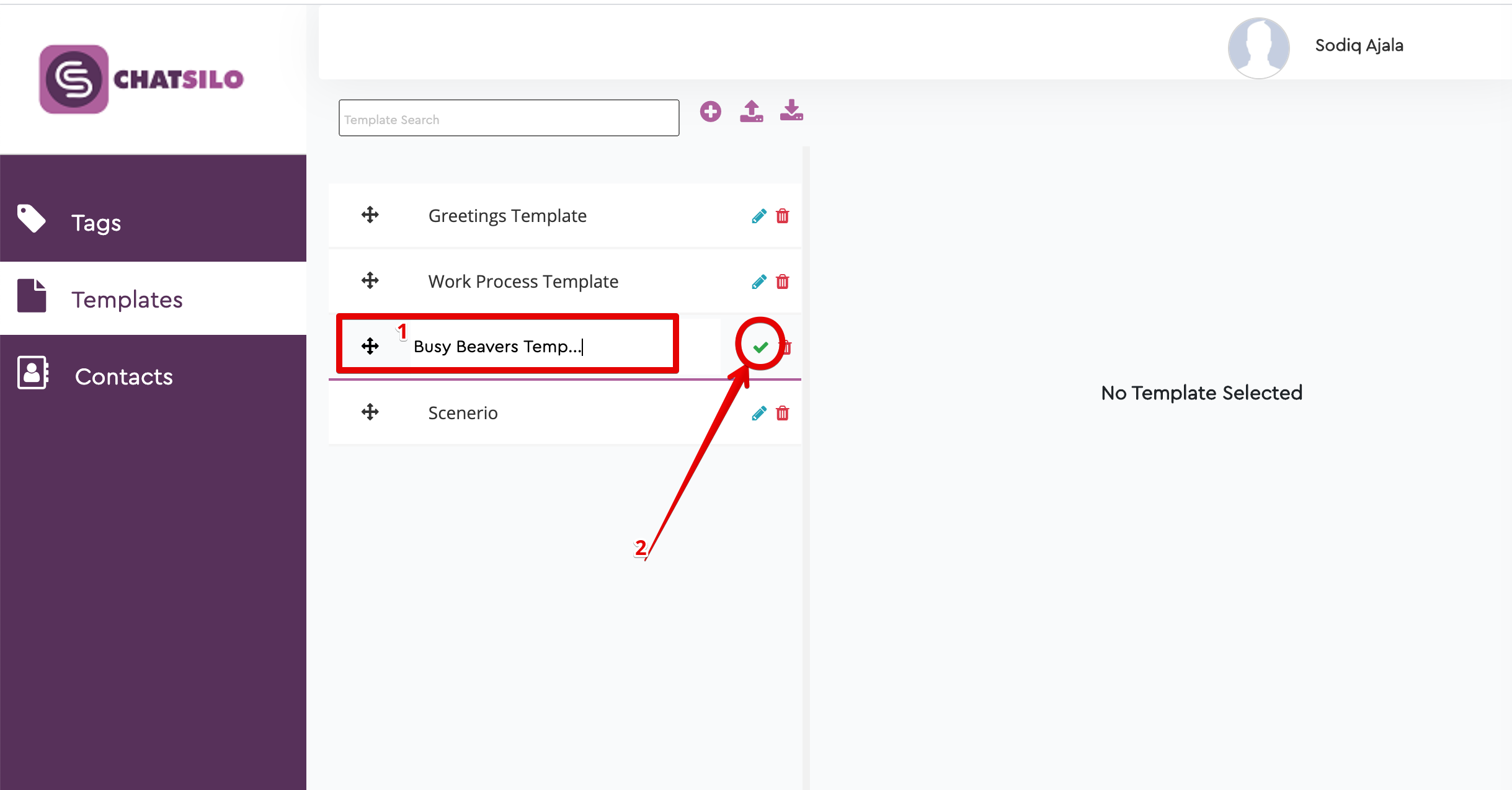
Task: Delete the Busy Beavers template via trash icon
Action: point(784,346)
